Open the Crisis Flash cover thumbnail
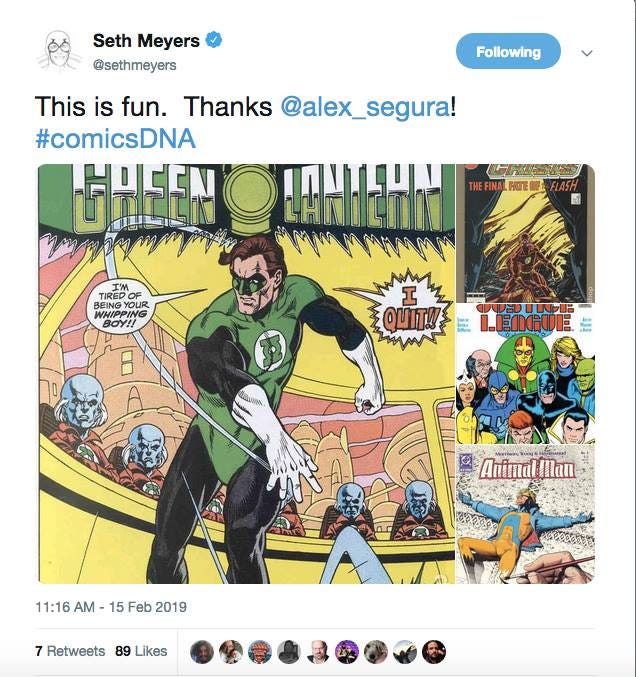 click(x=525, y=233)
